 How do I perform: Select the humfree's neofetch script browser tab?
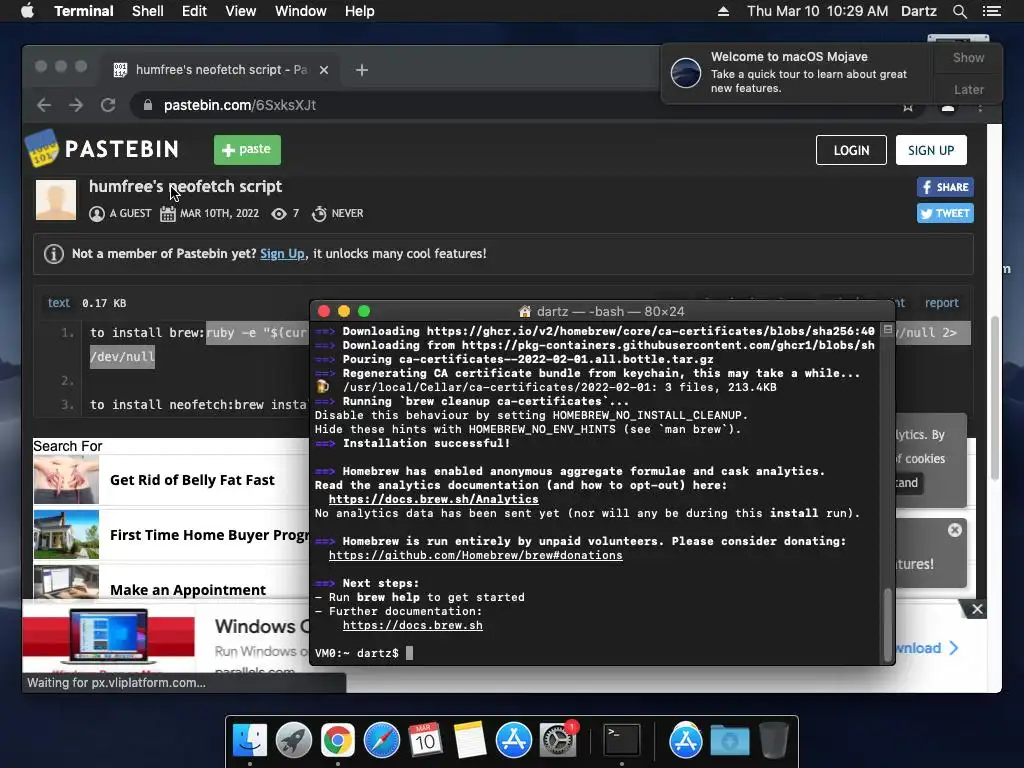[x=219, y=69]
